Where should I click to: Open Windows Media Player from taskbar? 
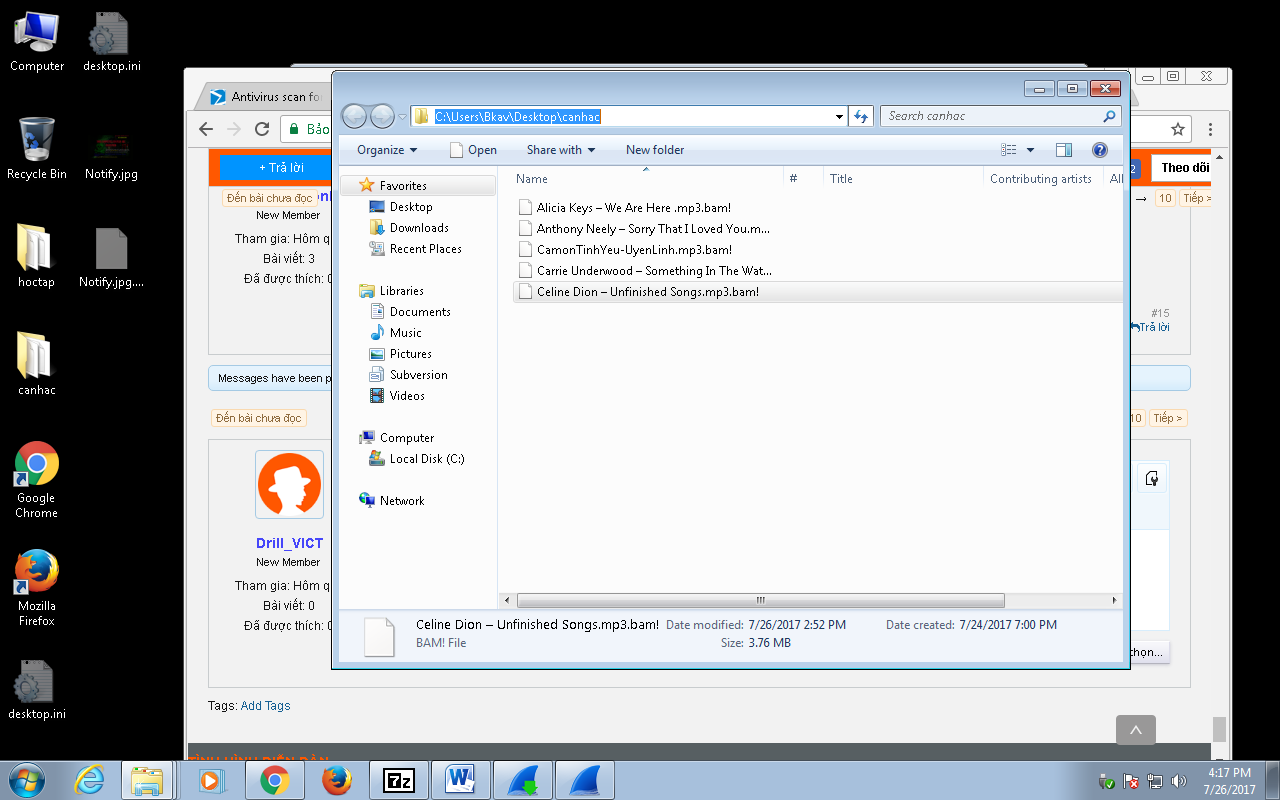point(212,780)
